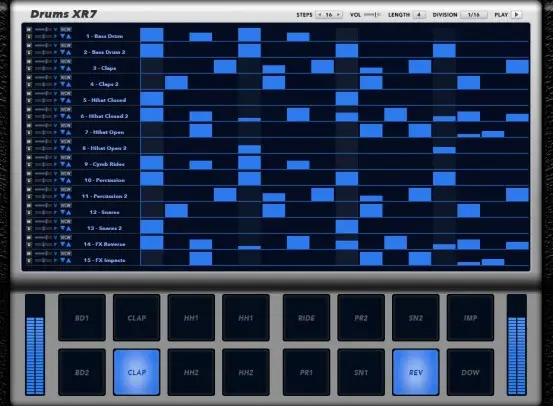Select the 9 - Cymb Rides track label
553x406 pixels.
104,164
